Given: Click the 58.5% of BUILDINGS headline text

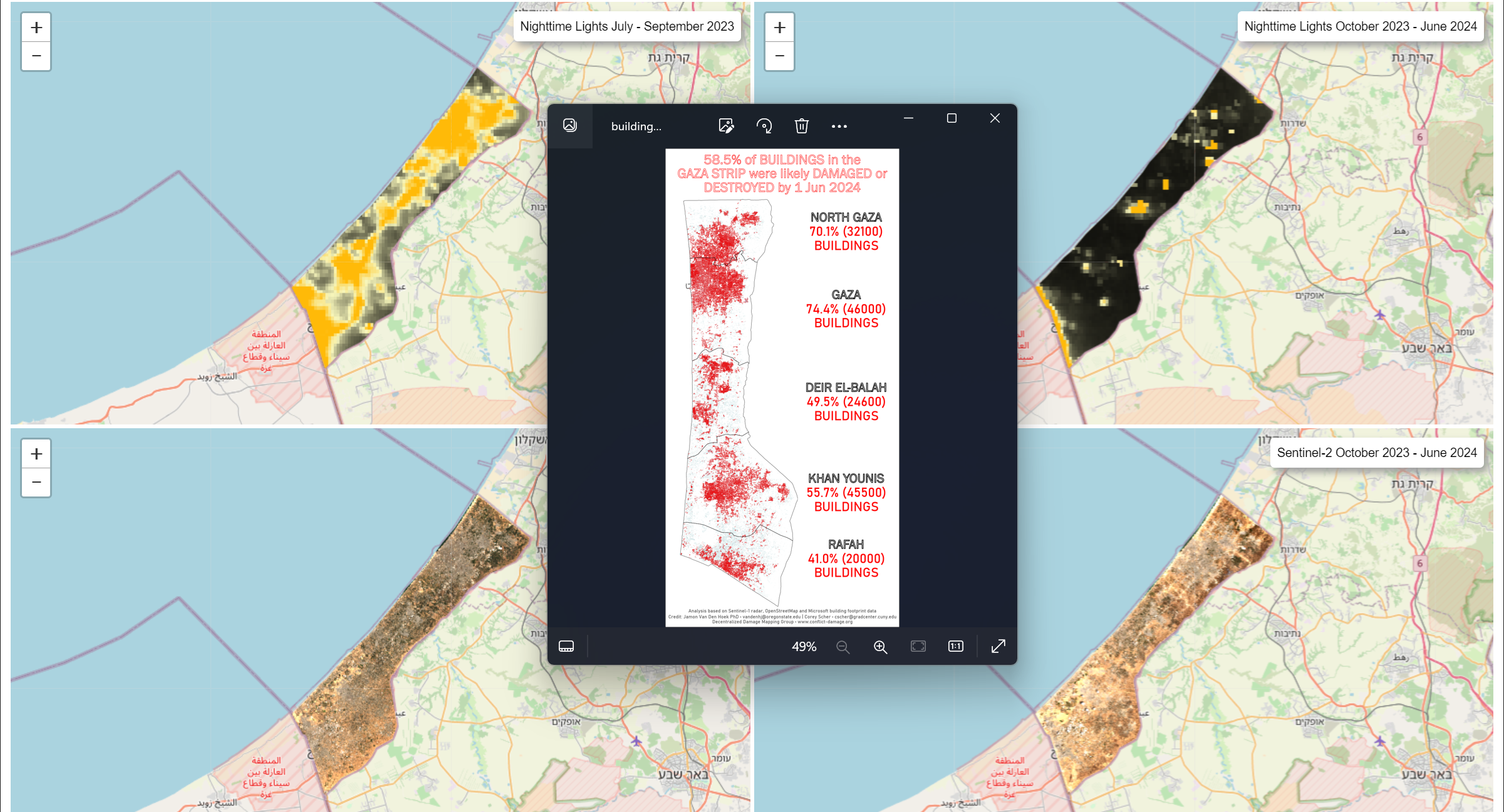Looking at the screenshot, I should (x=782, y=173).
